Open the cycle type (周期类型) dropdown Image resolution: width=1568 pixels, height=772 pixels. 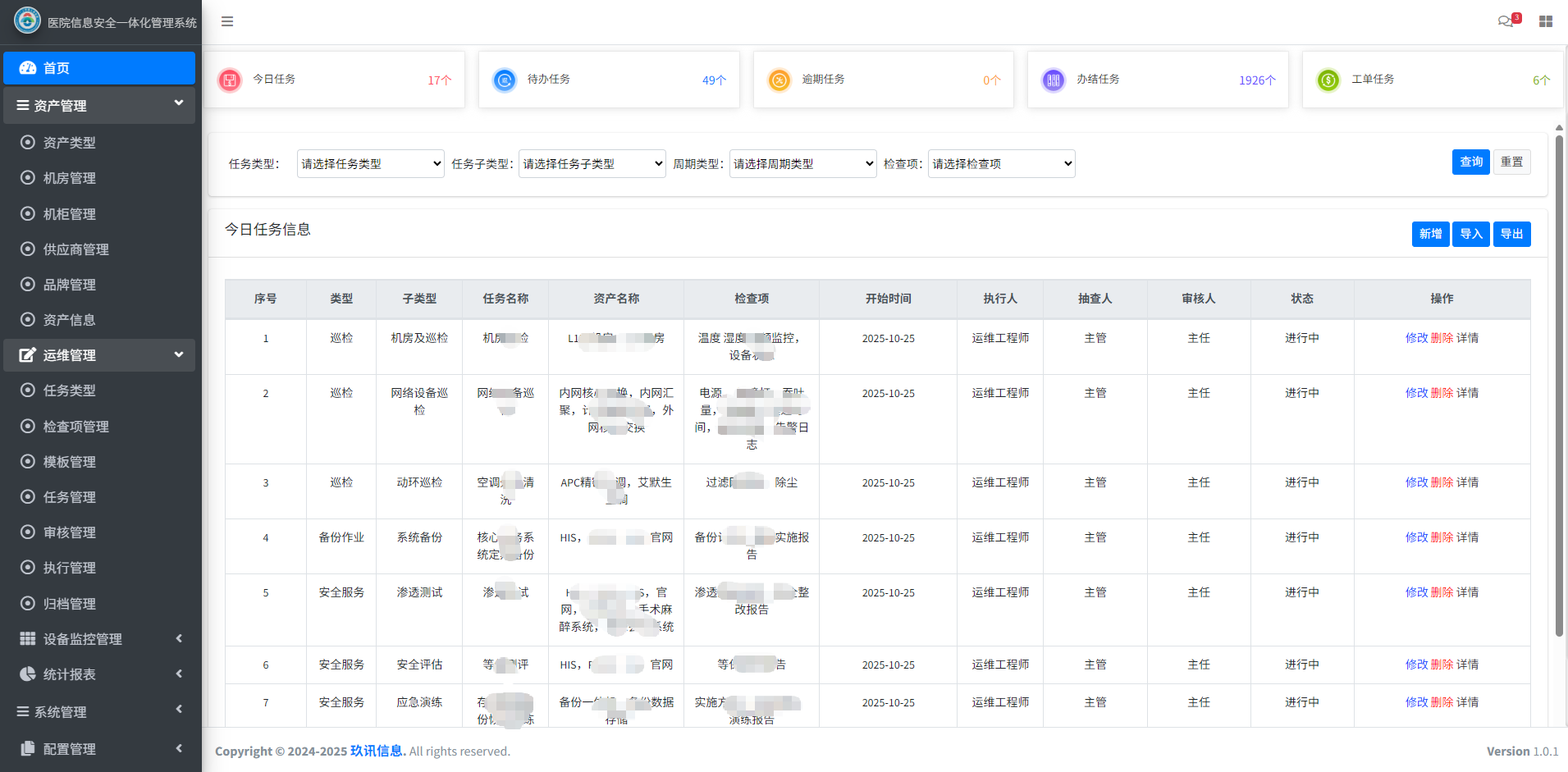(x=802, y=164)
